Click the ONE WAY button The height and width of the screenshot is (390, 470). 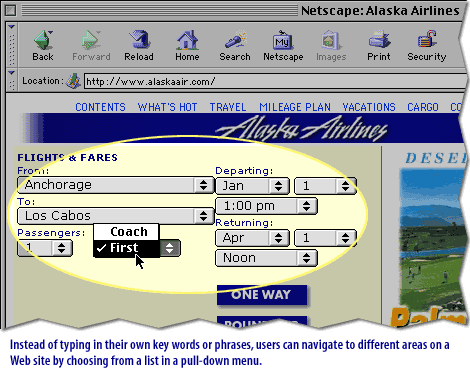click(x=262, y=295)
